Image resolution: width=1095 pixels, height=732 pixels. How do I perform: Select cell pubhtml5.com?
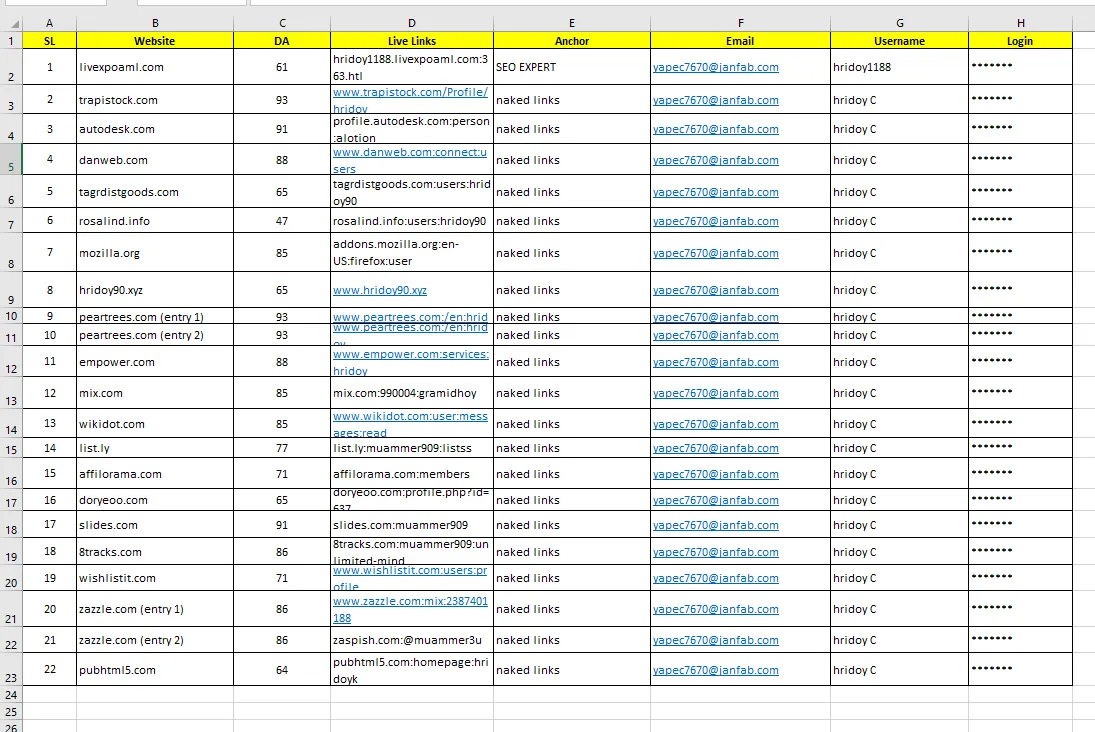155,670
